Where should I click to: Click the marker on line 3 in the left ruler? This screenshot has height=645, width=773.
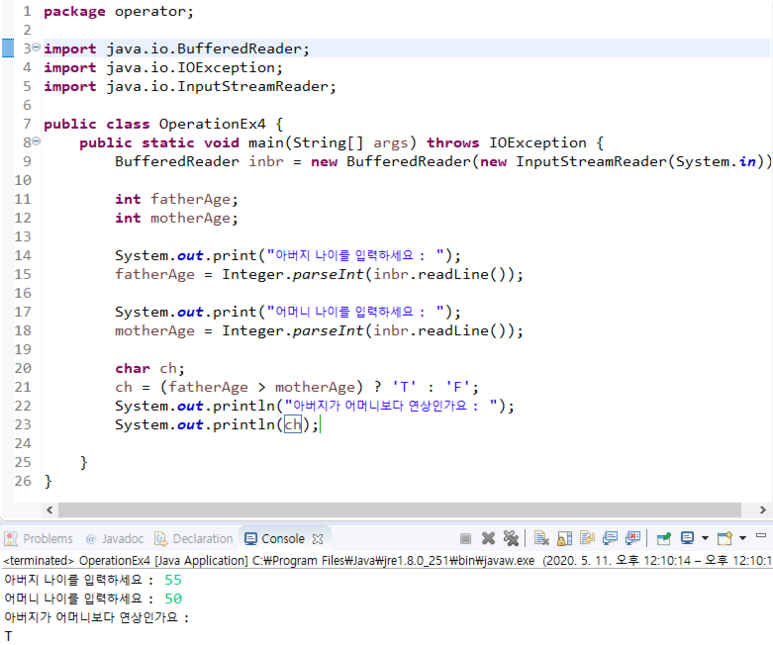[x=8, y=48]
